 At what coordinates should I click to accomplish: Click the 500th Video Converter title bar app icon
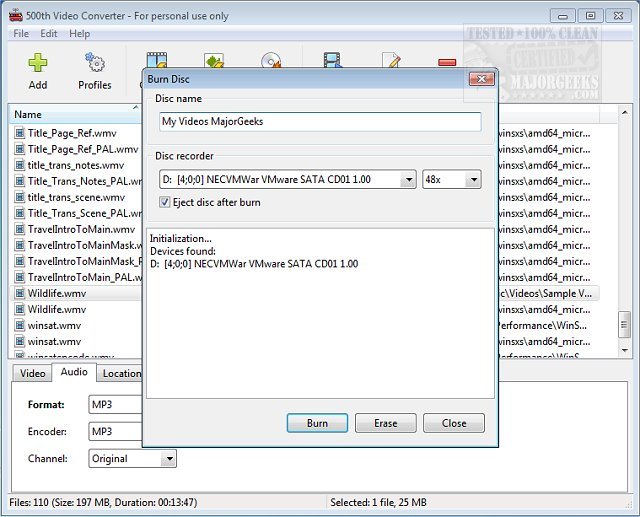click(16, 16)
